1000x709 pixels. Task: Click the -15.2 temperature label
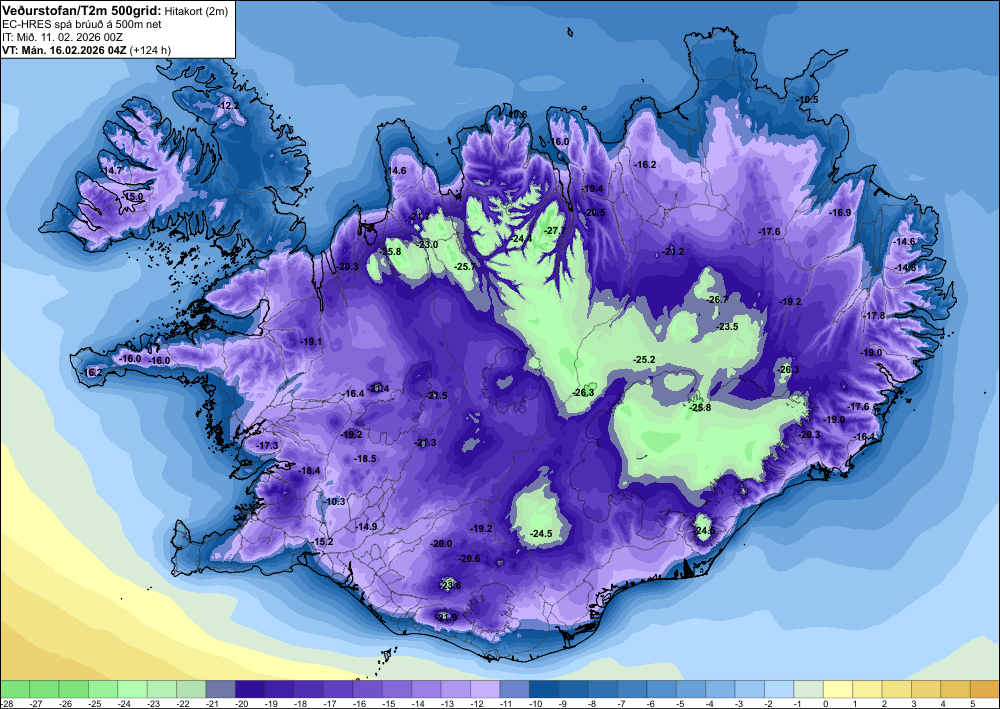(322, 542)
